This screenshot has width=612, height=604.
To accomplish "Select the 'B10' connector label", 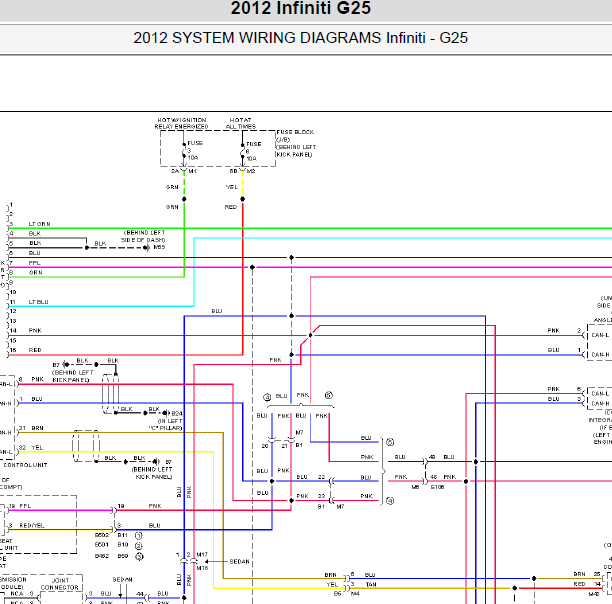I will 123,544.
